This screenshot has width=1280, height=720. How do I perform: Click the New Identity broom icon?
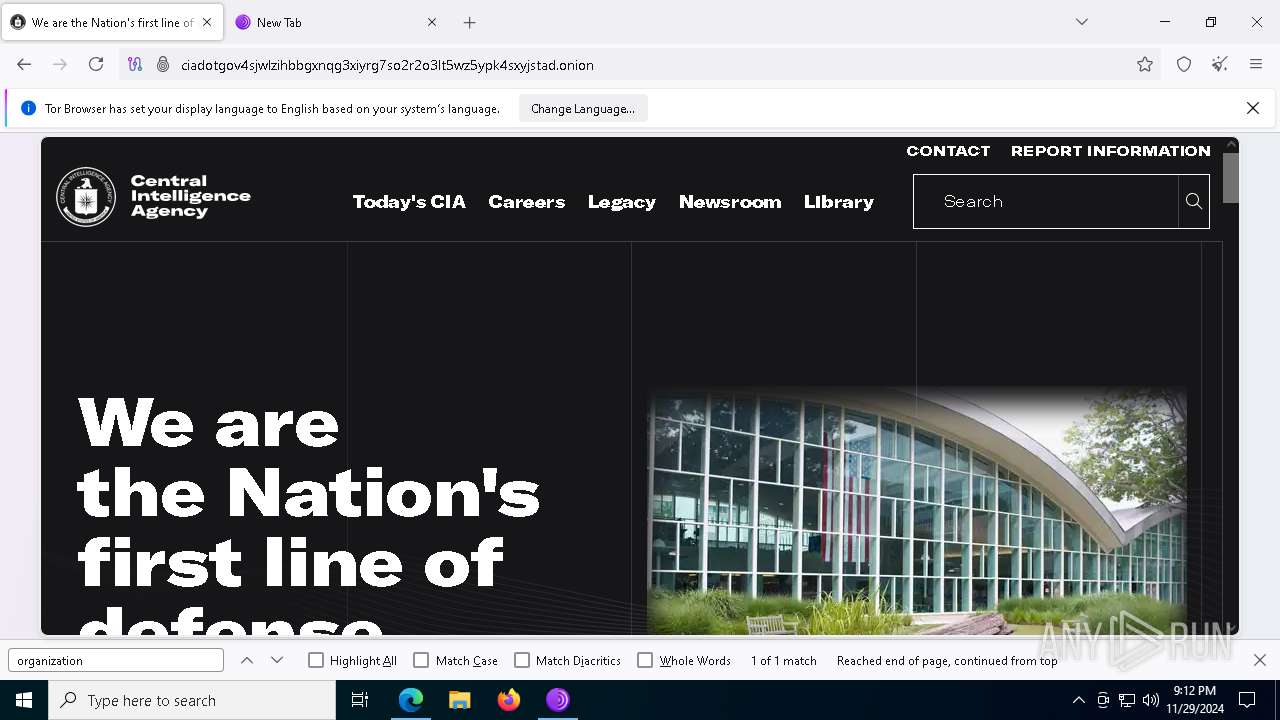click(1220, 64)
